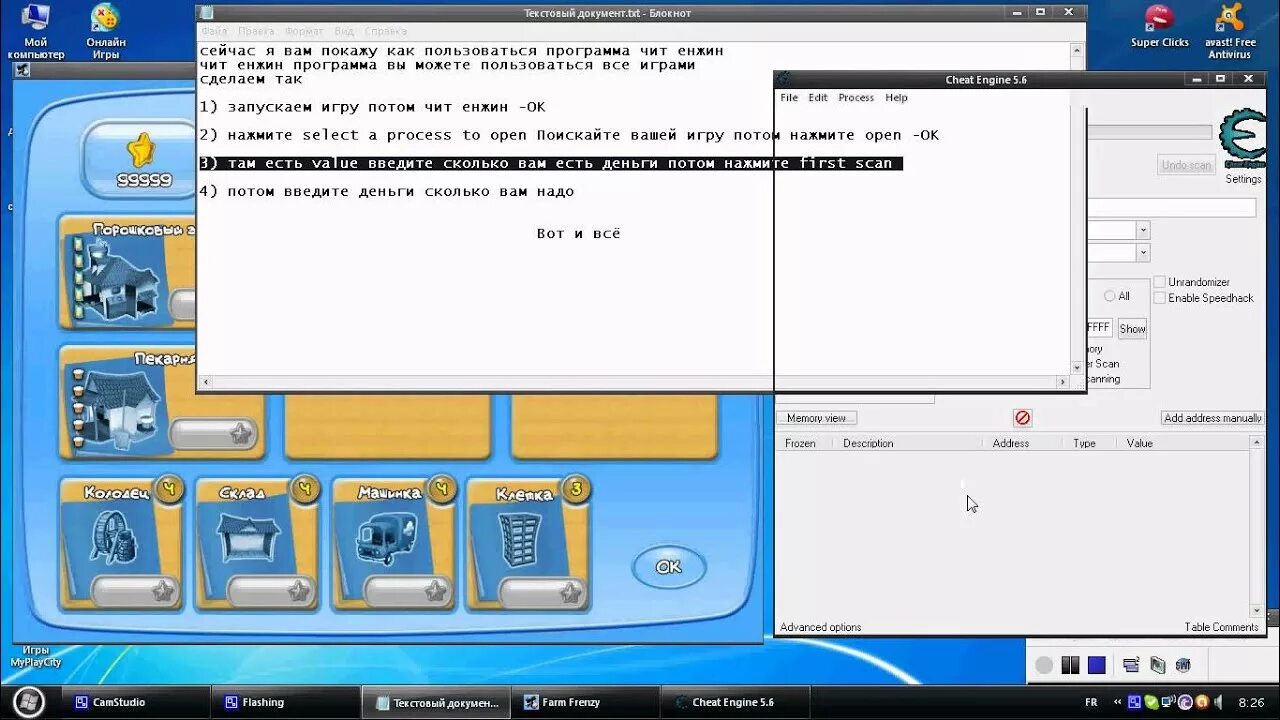
Task: Click the Cheat Engine title bar icon
Action: tap(784, 80)
